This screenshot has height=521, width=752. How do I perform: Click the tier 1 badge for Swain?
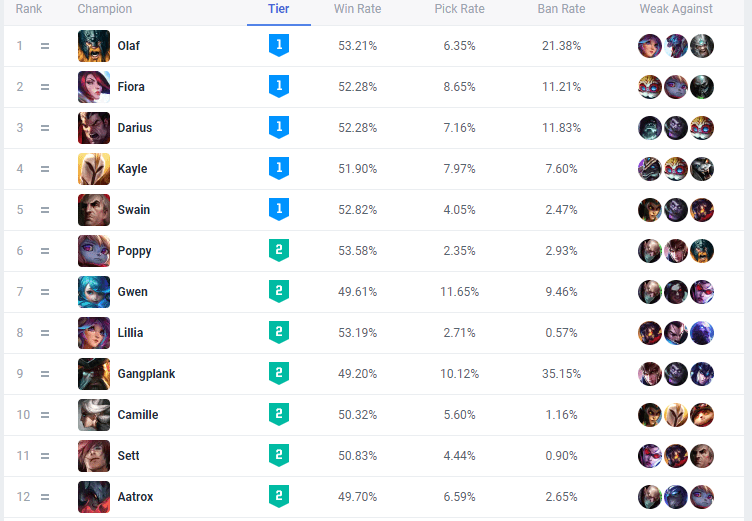coord(279,209)
